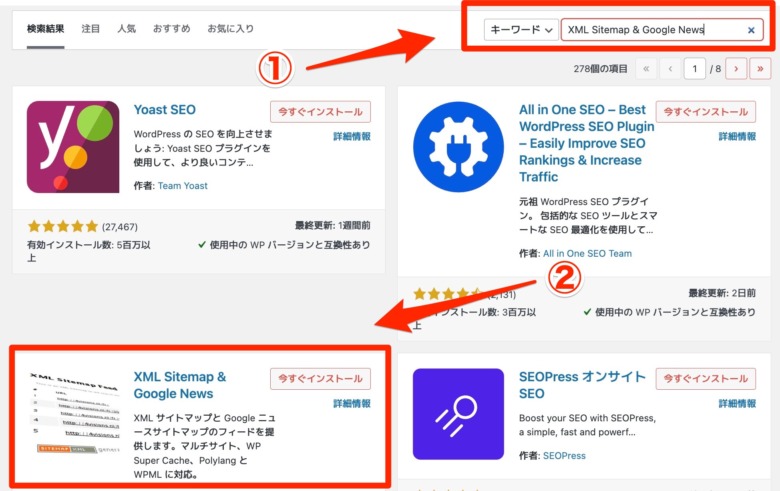This screenshot has height=491, width=780.
Task: View 詳細情報 for XML Sitemap & Google News
Action: (x=352, y=403)
